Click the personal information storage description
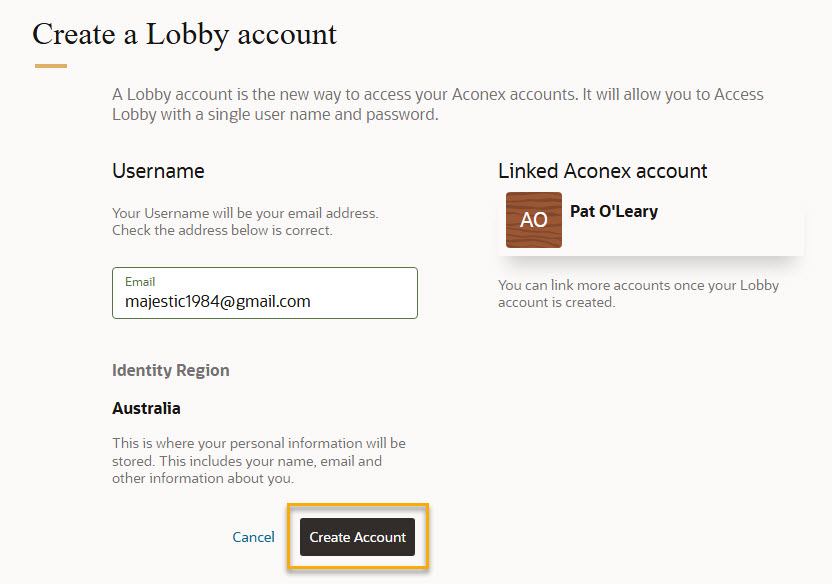 [x=259, y=460]
